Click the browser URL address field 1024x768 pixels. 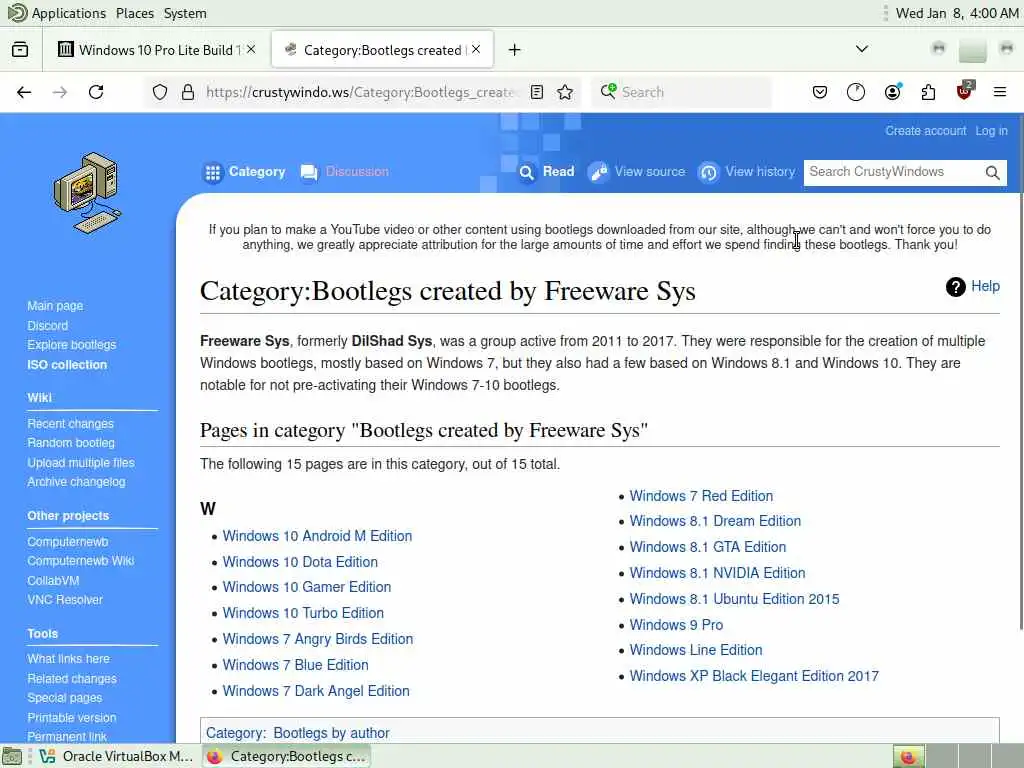pos(360,92)
